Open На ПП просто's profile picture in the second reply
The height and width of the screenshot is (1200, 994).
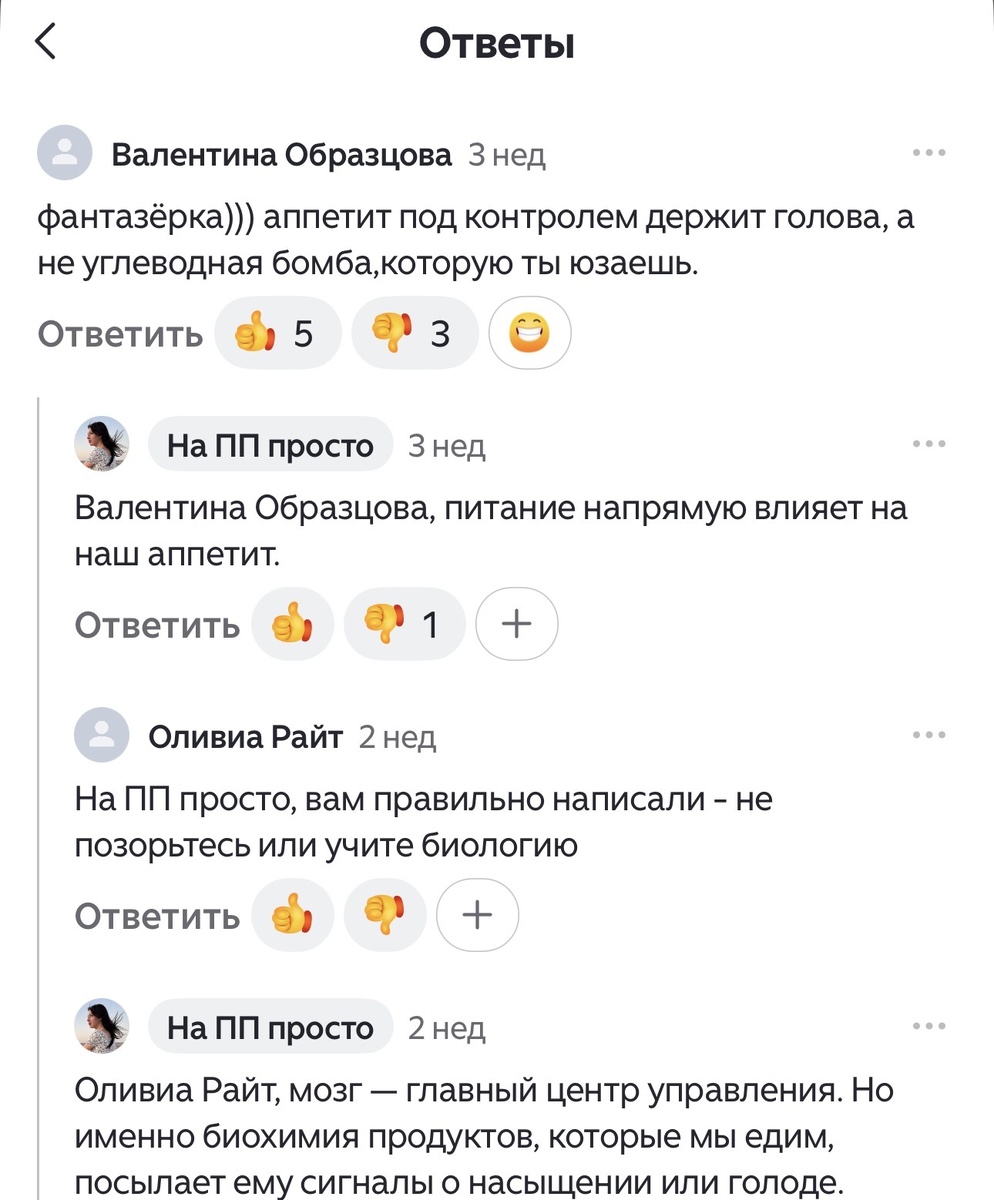[100, 1026]
